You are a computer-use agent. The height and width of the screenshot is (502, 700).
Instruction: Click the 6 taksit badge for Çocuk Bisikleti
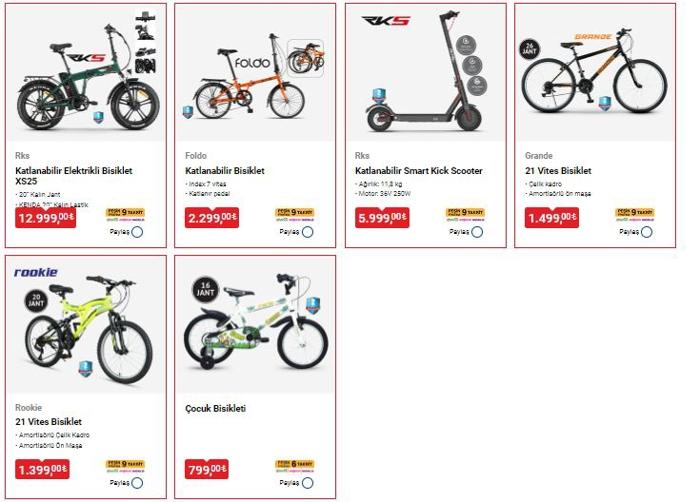coord(295,464)
